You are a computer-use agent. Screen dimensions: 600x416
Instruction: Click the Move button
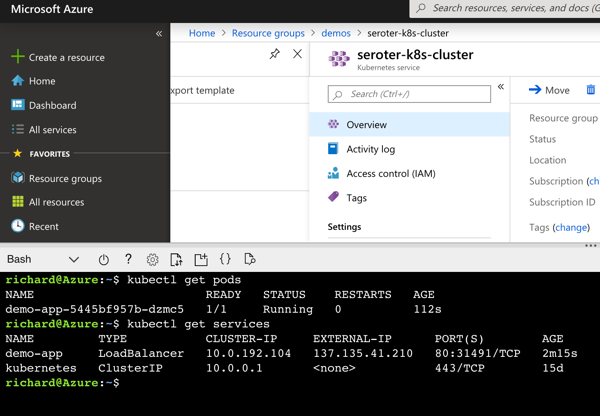pos(549,90)
